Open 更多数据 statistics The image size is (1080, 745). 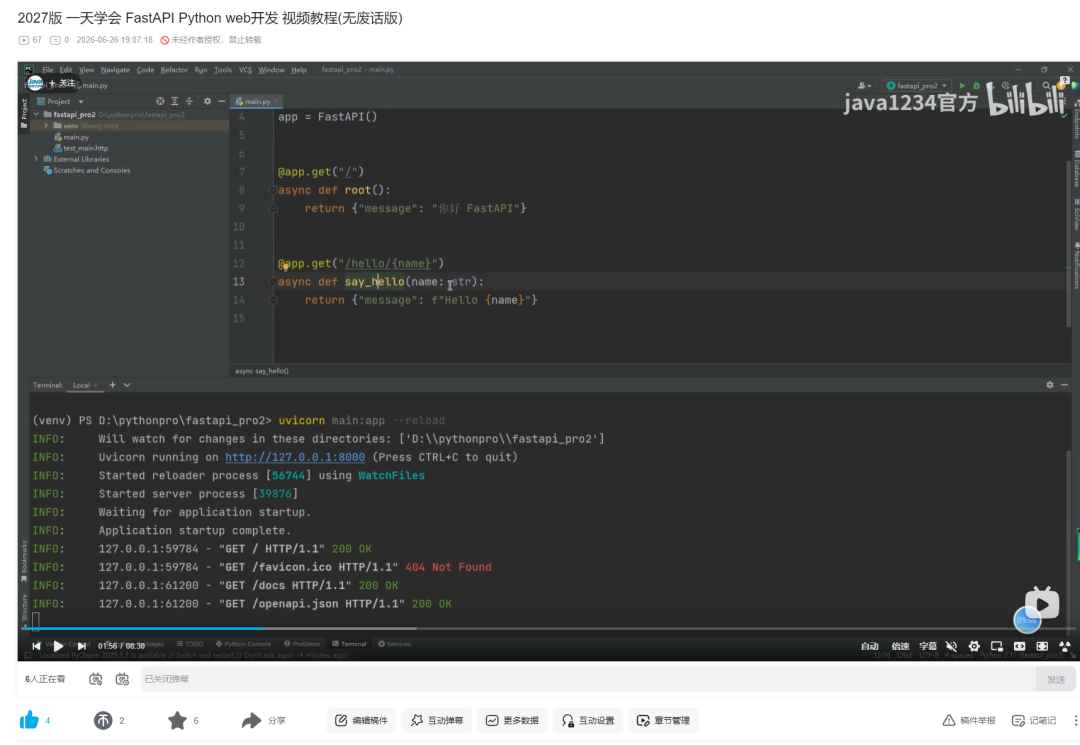click(x=512, y=720)
